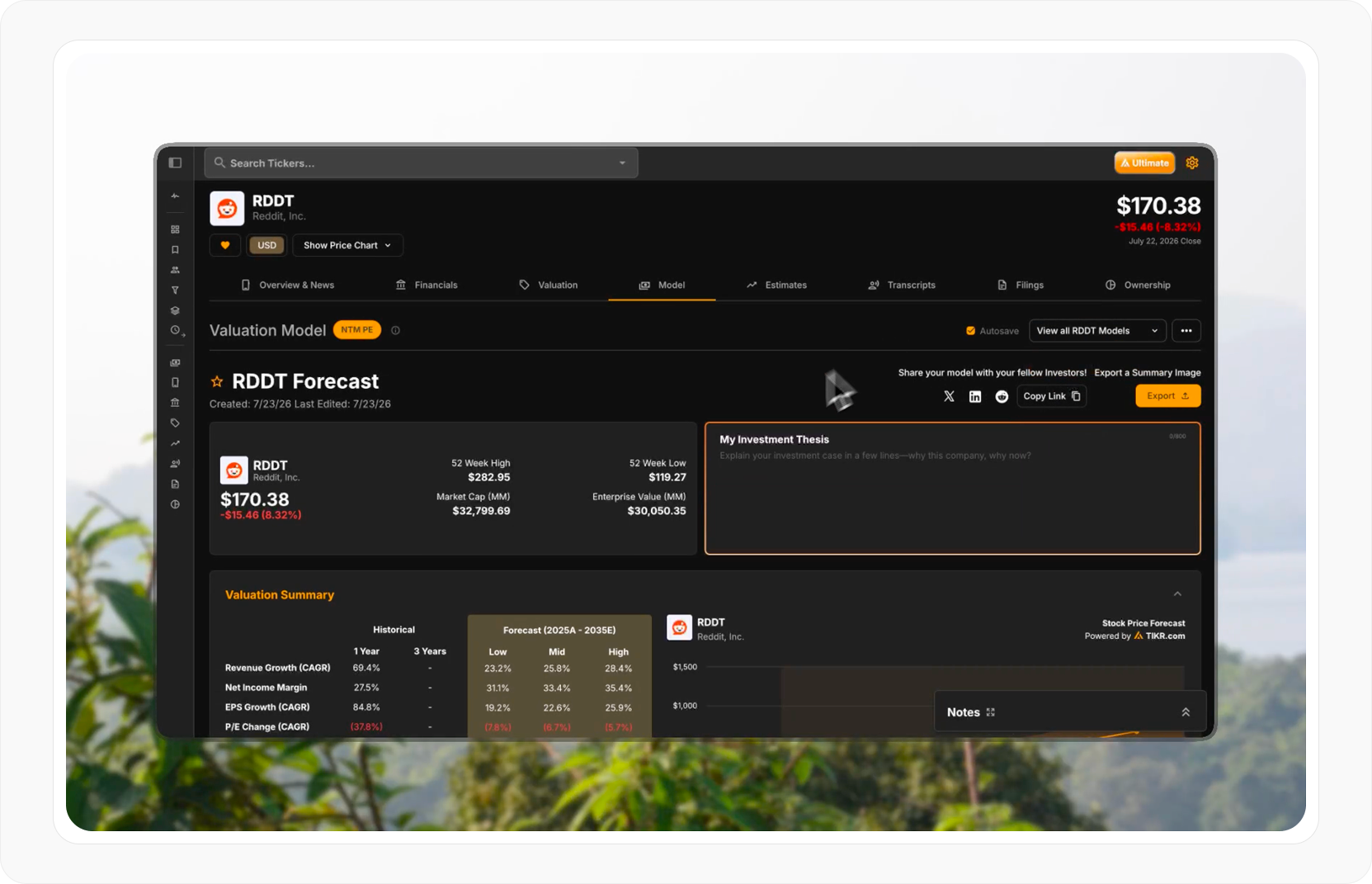Select the Model tab
The width and height of the screenshot is (1372, 884).
tap(662, 285)
